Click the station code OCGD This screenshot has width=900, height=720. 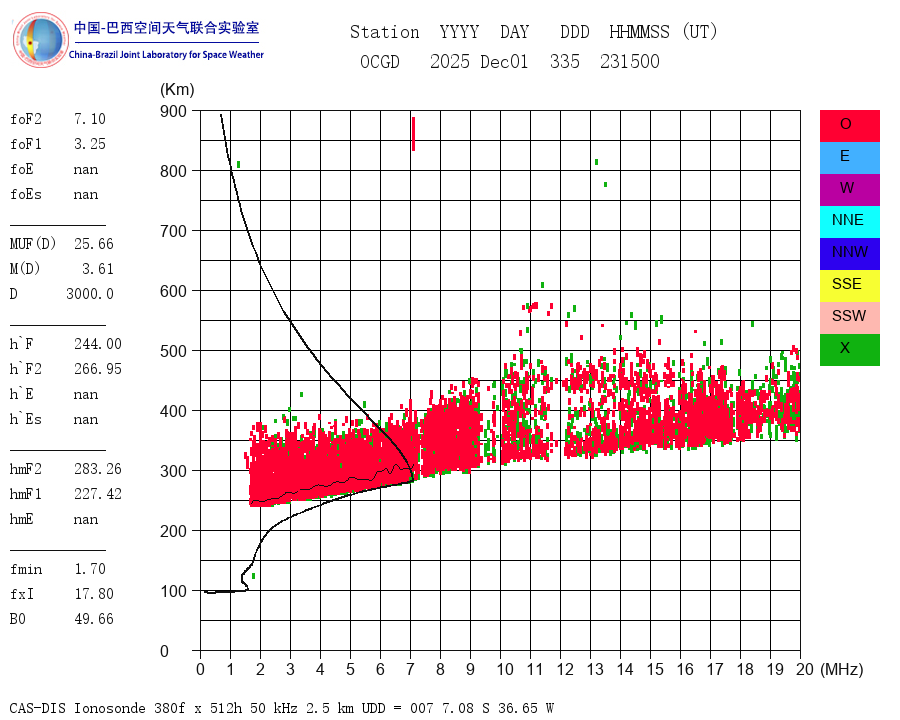[379, 61]
